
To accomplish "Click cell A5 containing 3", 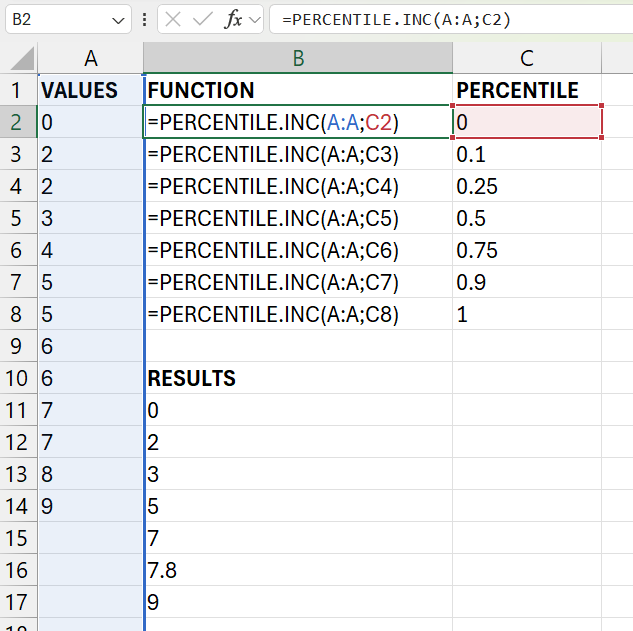I will [90, 218].
